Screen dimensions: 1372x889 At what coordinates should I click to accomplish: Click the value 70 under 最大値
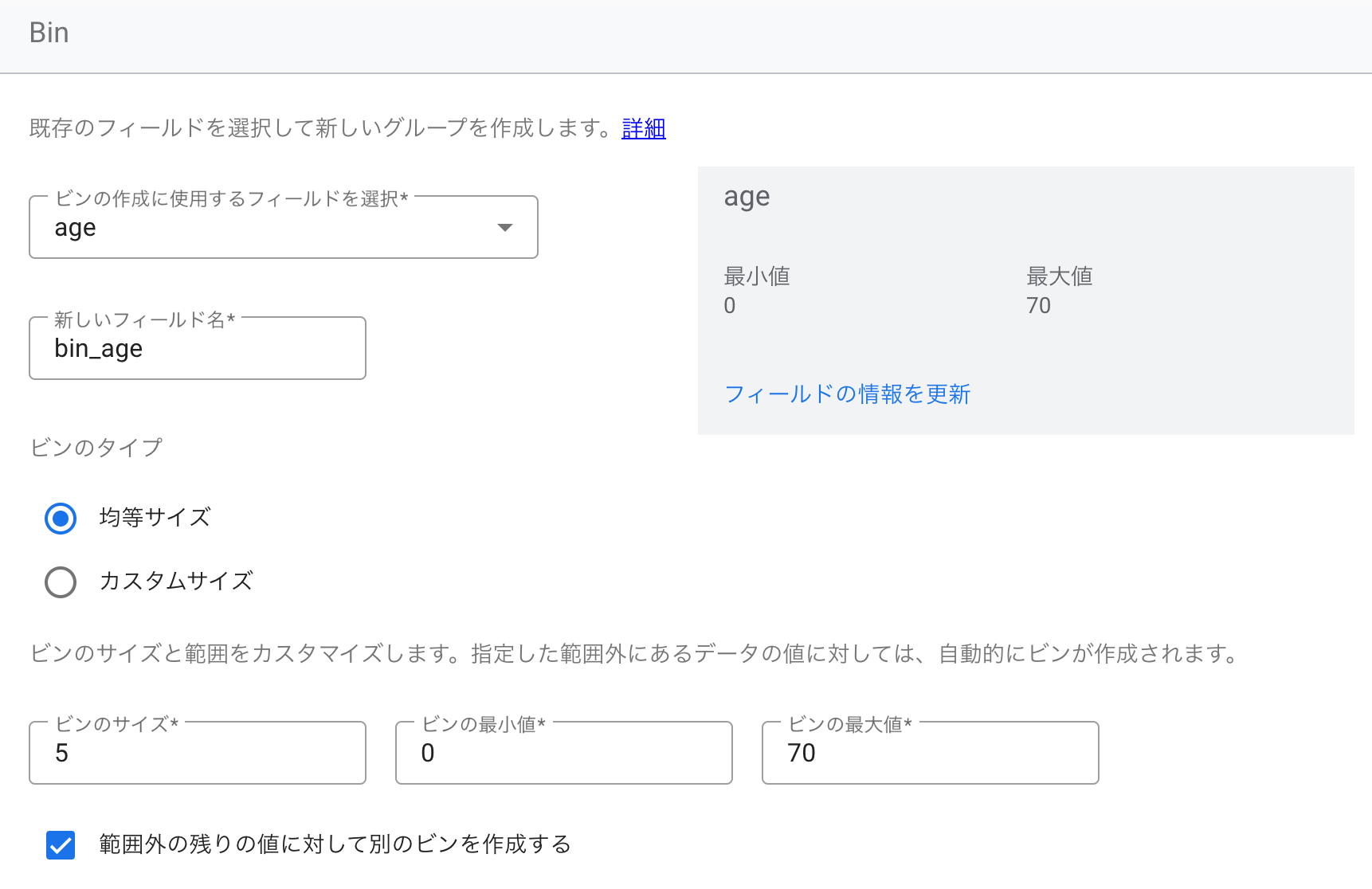click(1038, 306)
